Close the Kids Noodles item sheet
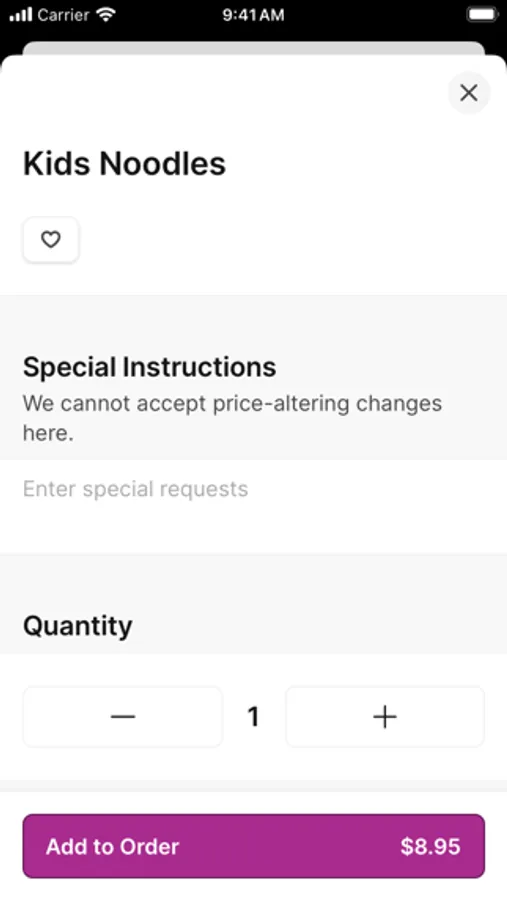 (x=469, y=92)
